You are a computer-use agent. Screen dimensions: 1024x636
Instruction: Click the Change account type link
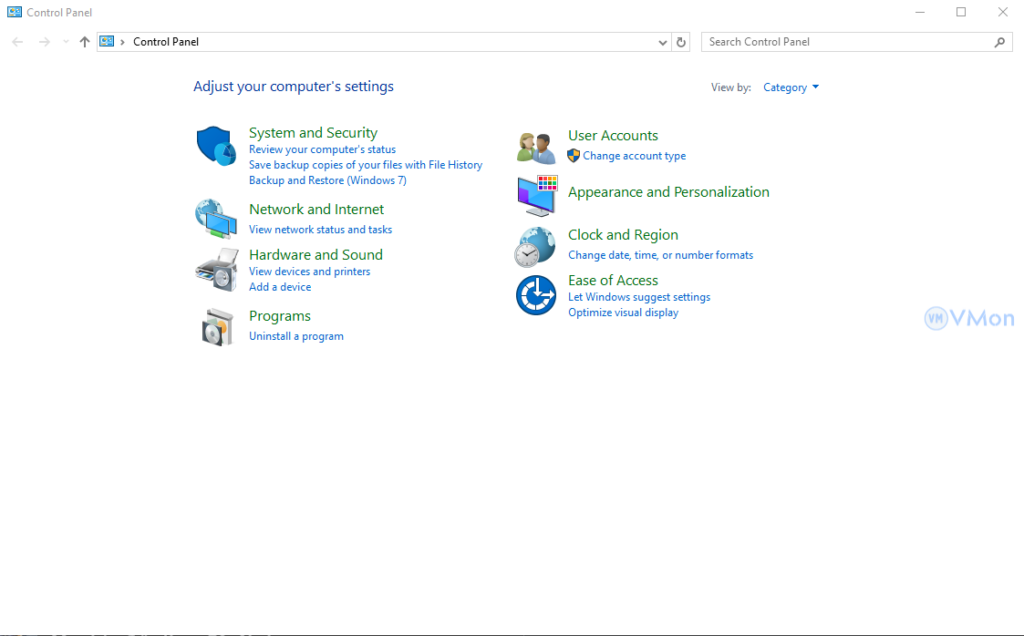click(x=634, y=156)
